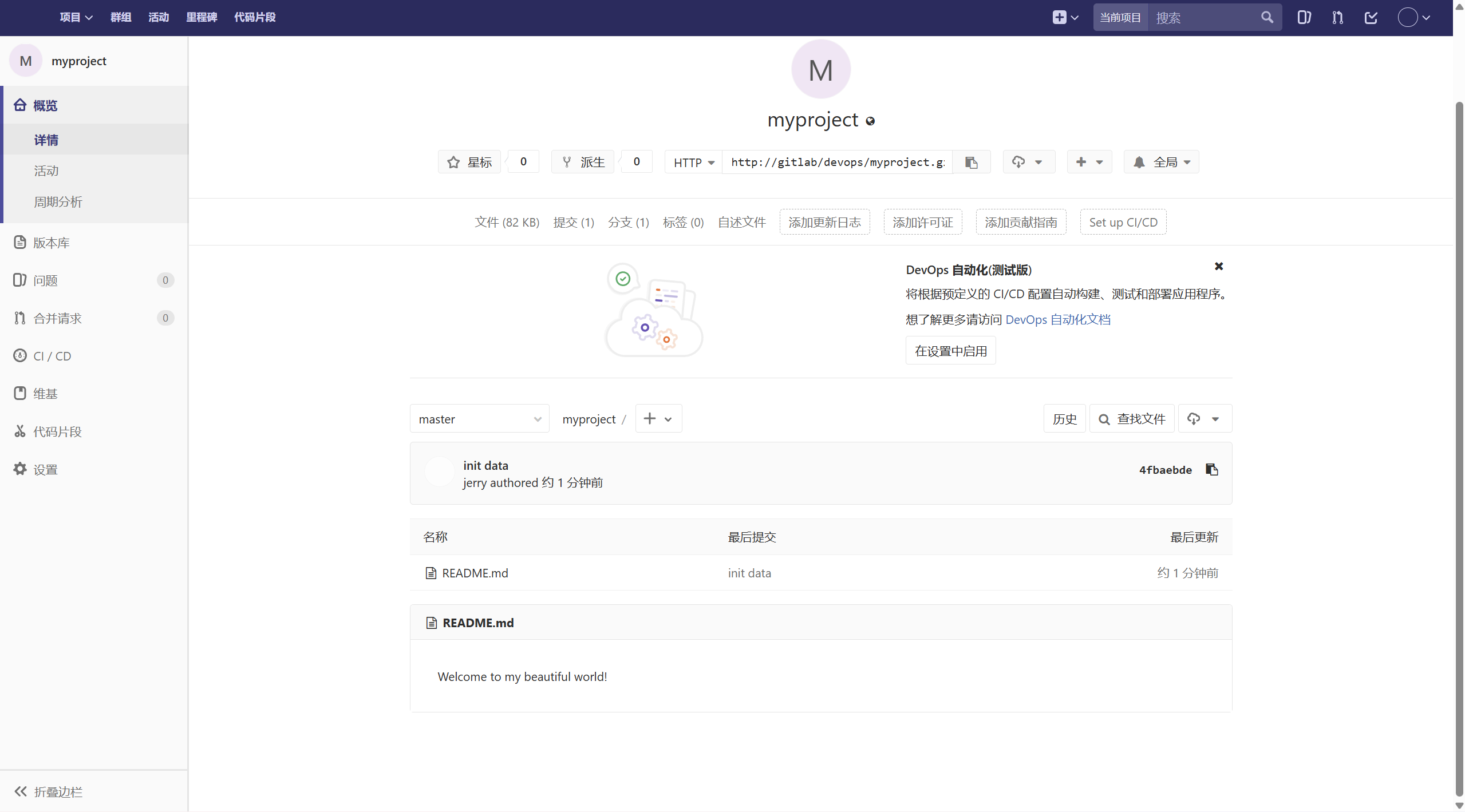Click Add Changelog (添加更新日志) button

(x=824, y=222)
